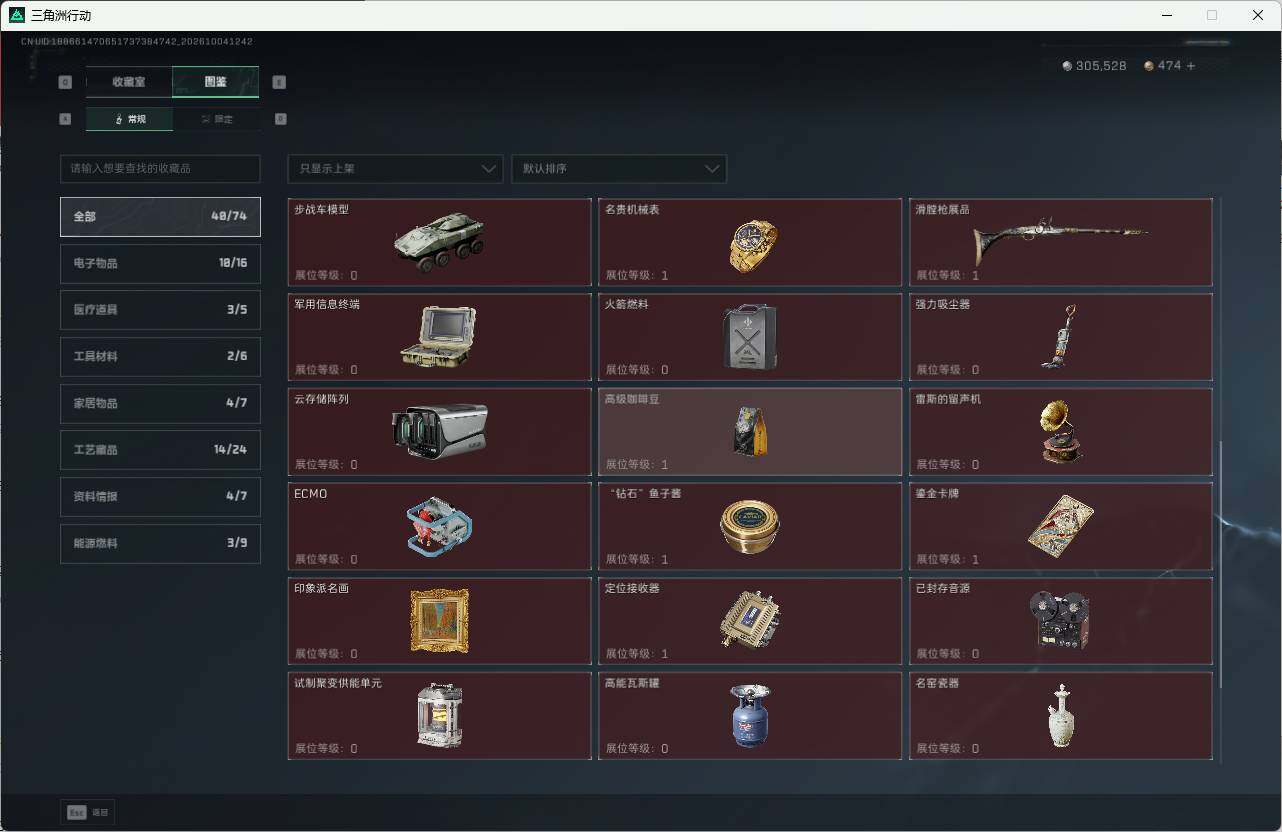Screen dimensions: 1282x832
Task: Select the 印象派名画 painting icon
Action: coord(439,621)
